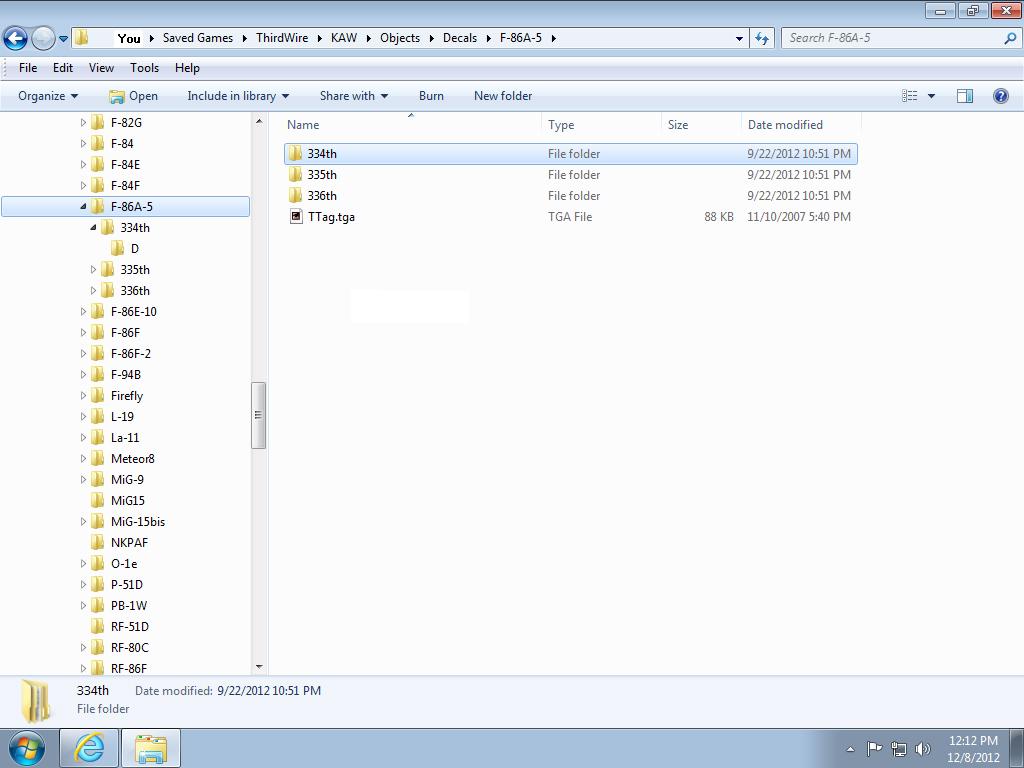This screenshot has width=1024, height=768.
Task: Toggle the preview pane icon
Action: point(965,96)
